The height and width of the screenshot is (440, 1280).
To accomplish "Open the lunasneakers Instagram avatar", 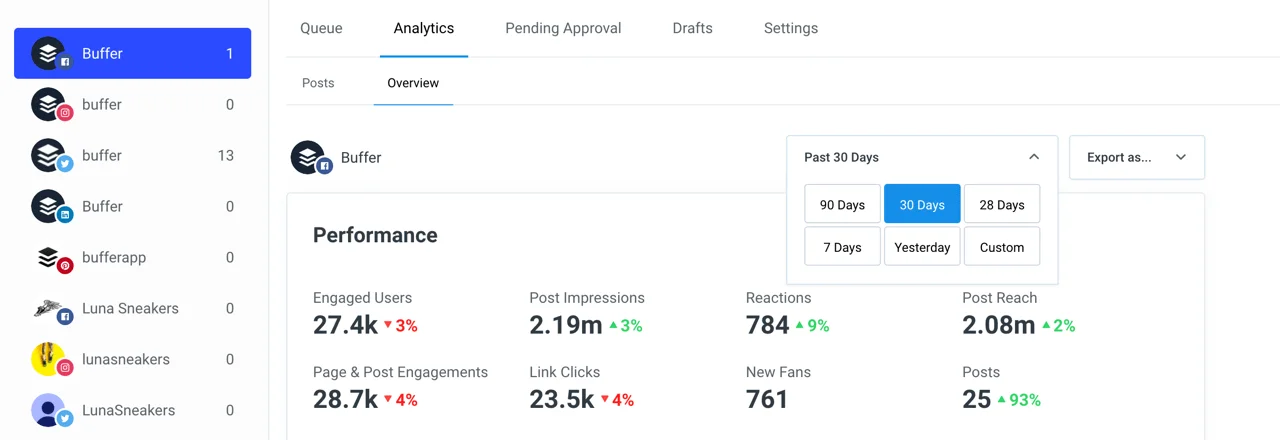I will (x=49, y=360).
